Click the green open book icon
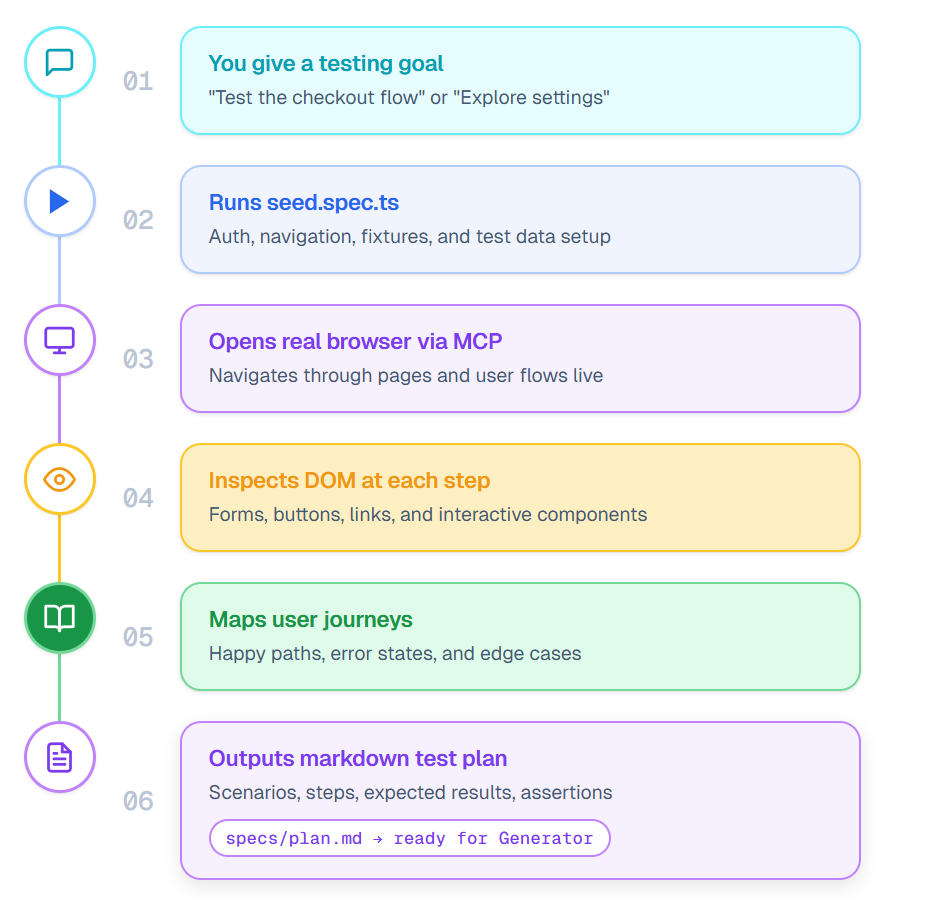 60,618
